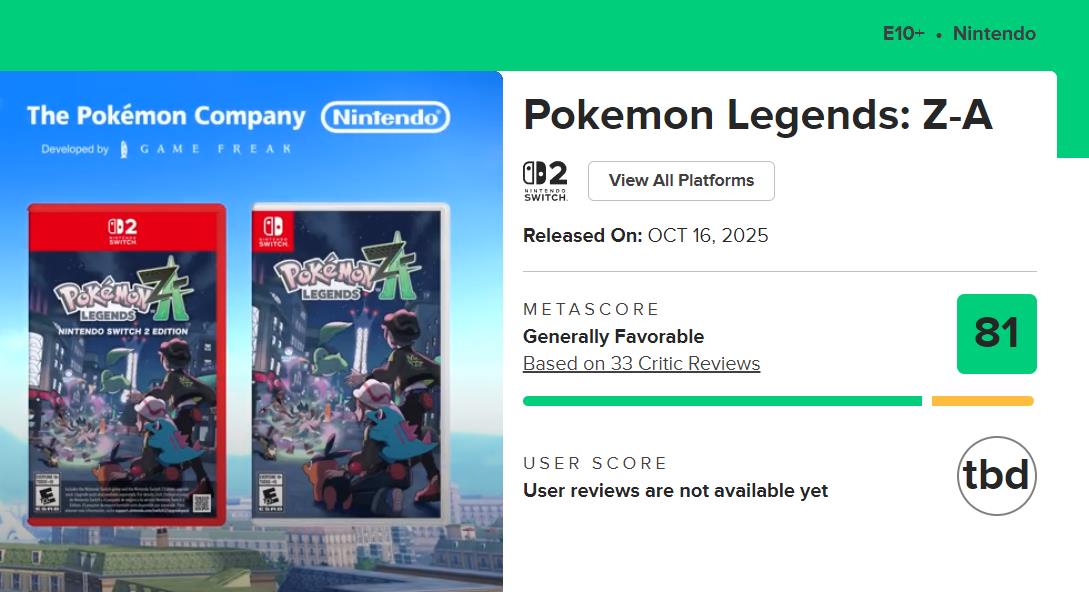
Task: Click the tbd user score circle
Action: [996, 475]
